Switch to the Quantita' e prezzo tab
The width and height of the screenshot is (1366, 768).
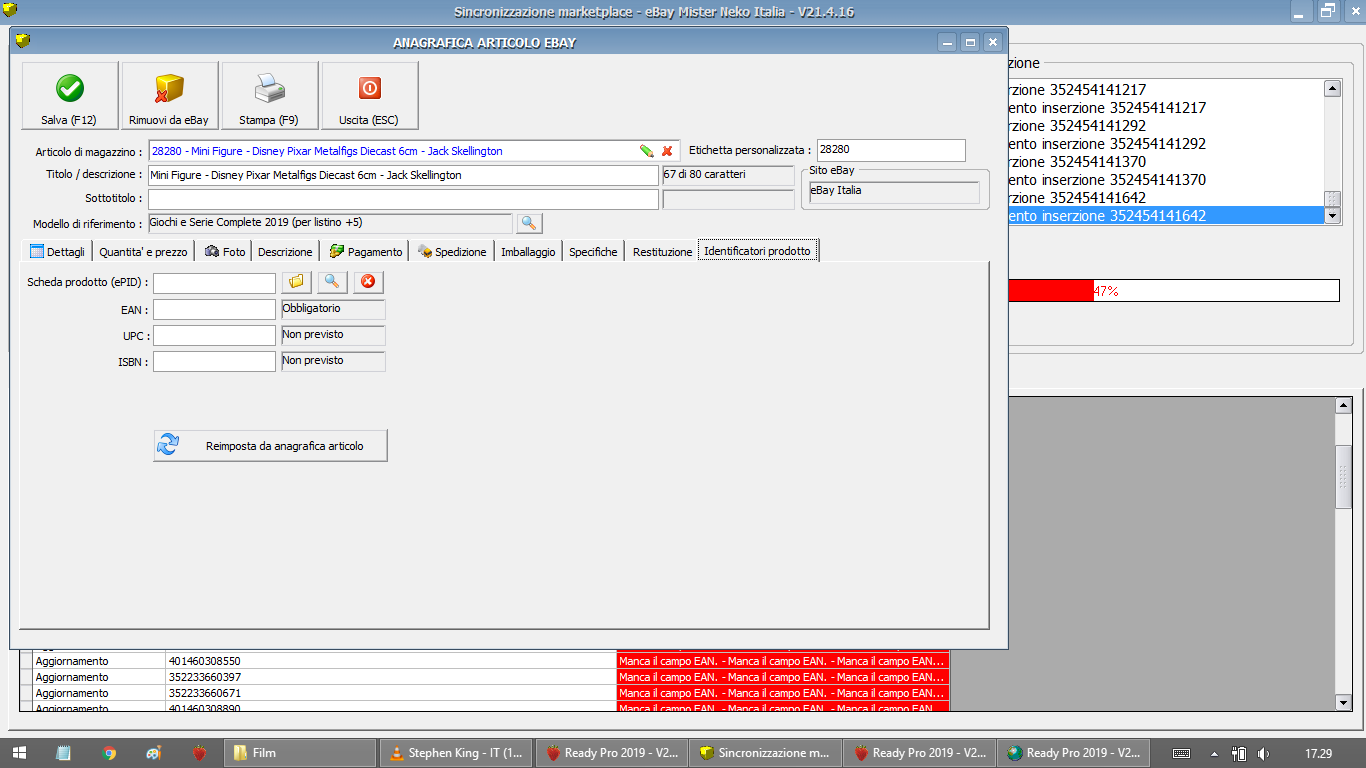pyautogui.click(x=143, y=252)
